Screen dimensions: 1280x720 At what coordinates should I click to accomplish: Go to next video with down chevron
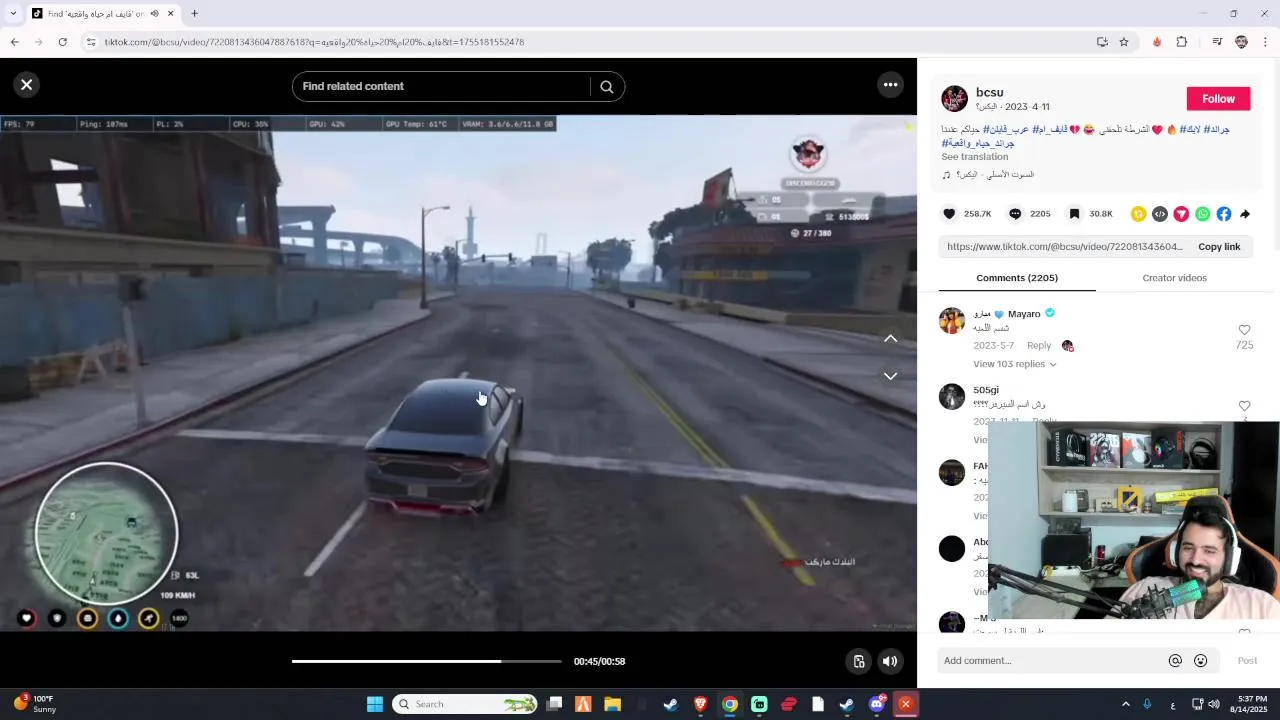point(890,376)
